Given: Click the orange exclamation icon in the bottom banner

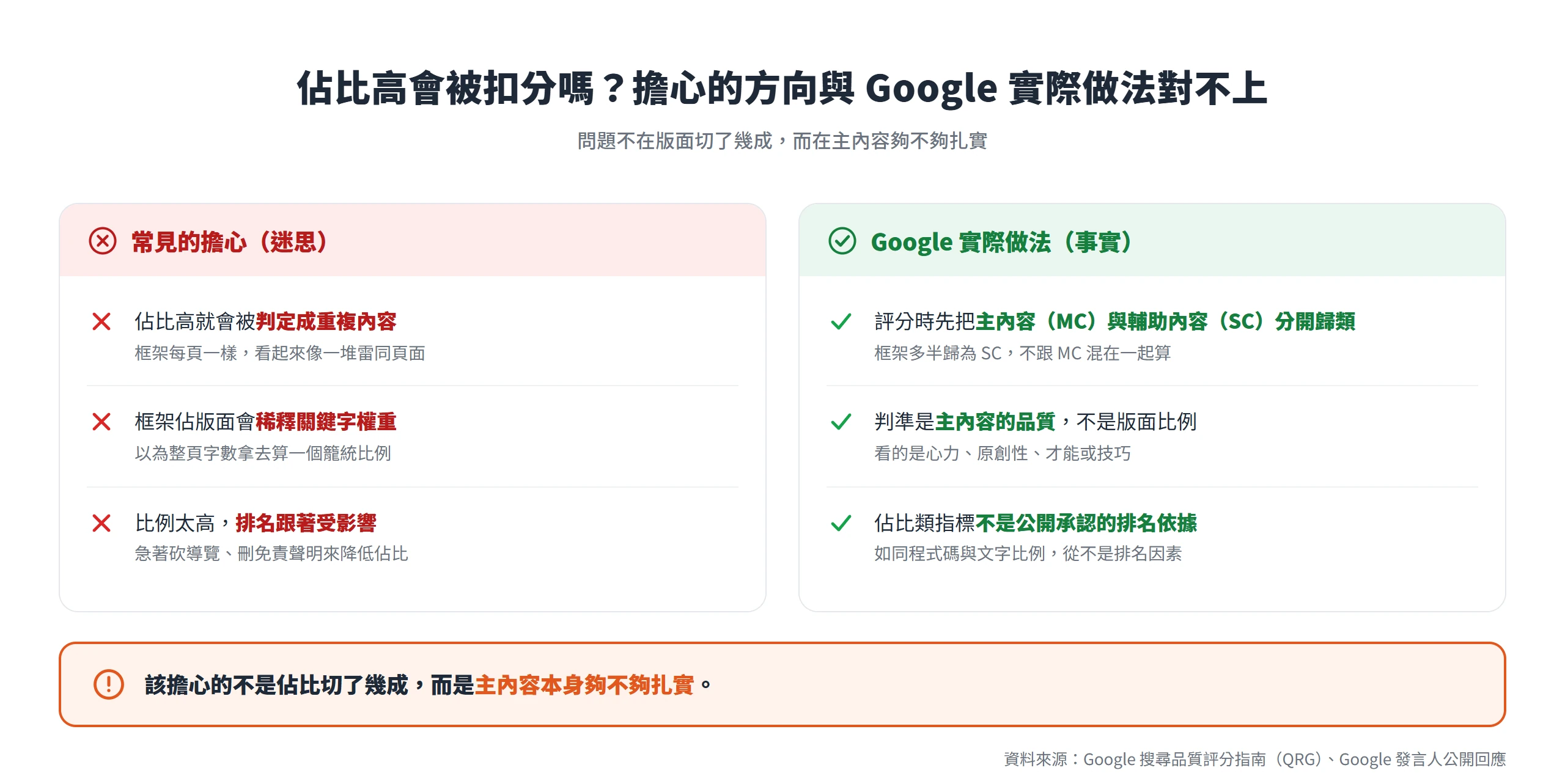Looking at the screenshot, I should coord(109,684).
